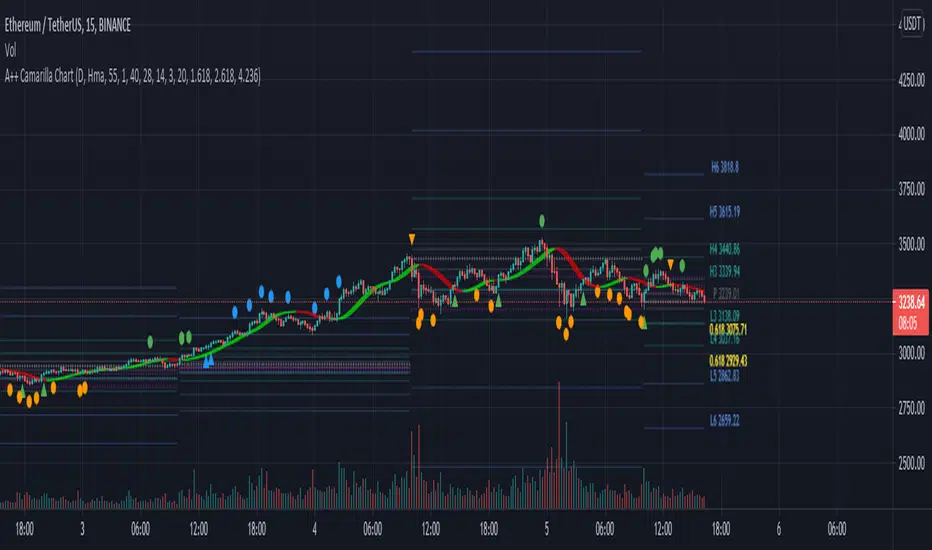Click the tallest red volume bar
Screen dimensions: 932x550
click(559, 445)
